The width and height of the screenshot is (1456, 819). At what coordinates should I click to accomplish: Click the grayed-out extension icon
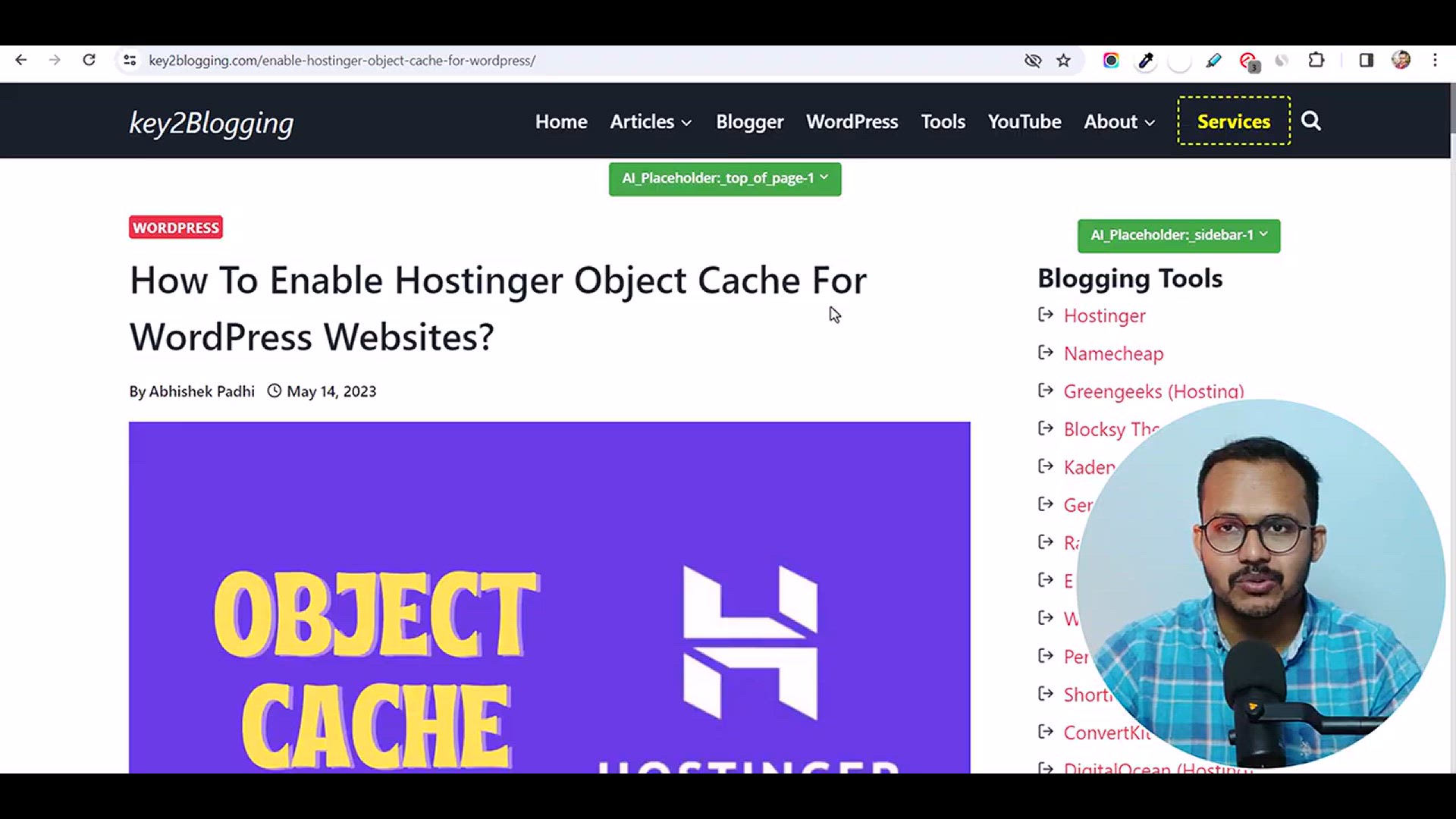tap(1282, 60)
